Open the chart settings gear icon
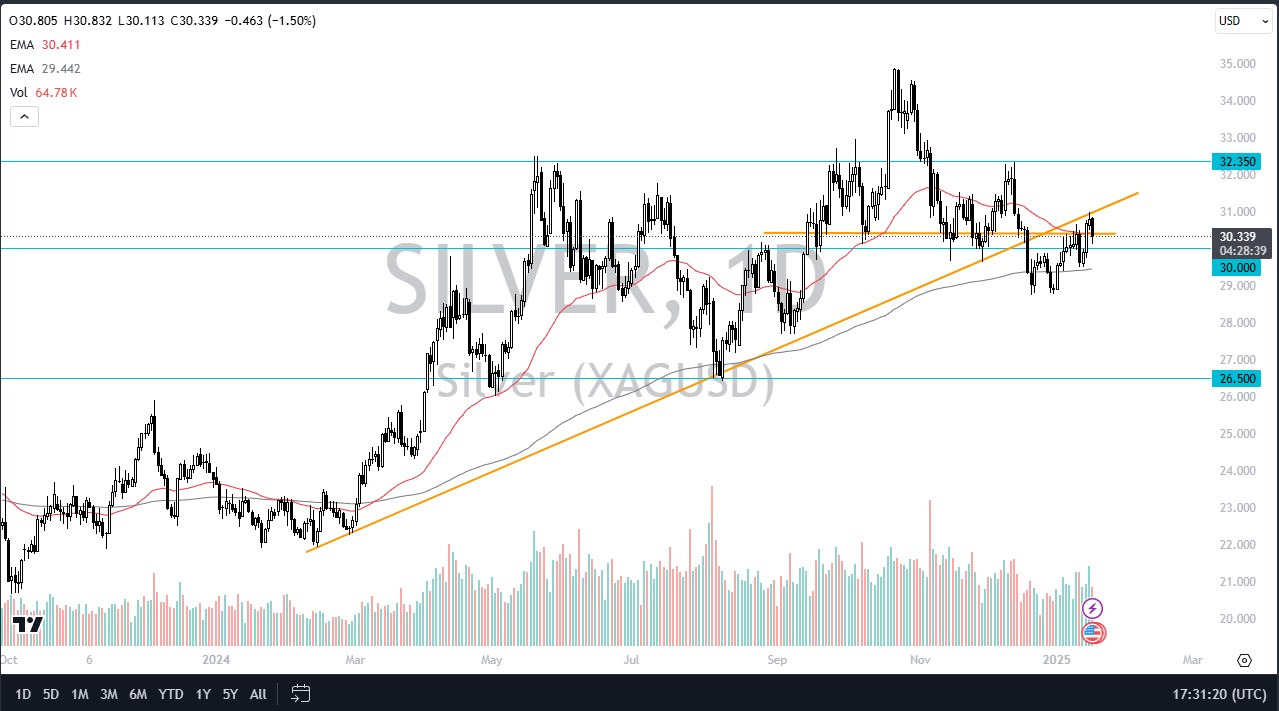 pyautogui.click(x=1244, y=660)
